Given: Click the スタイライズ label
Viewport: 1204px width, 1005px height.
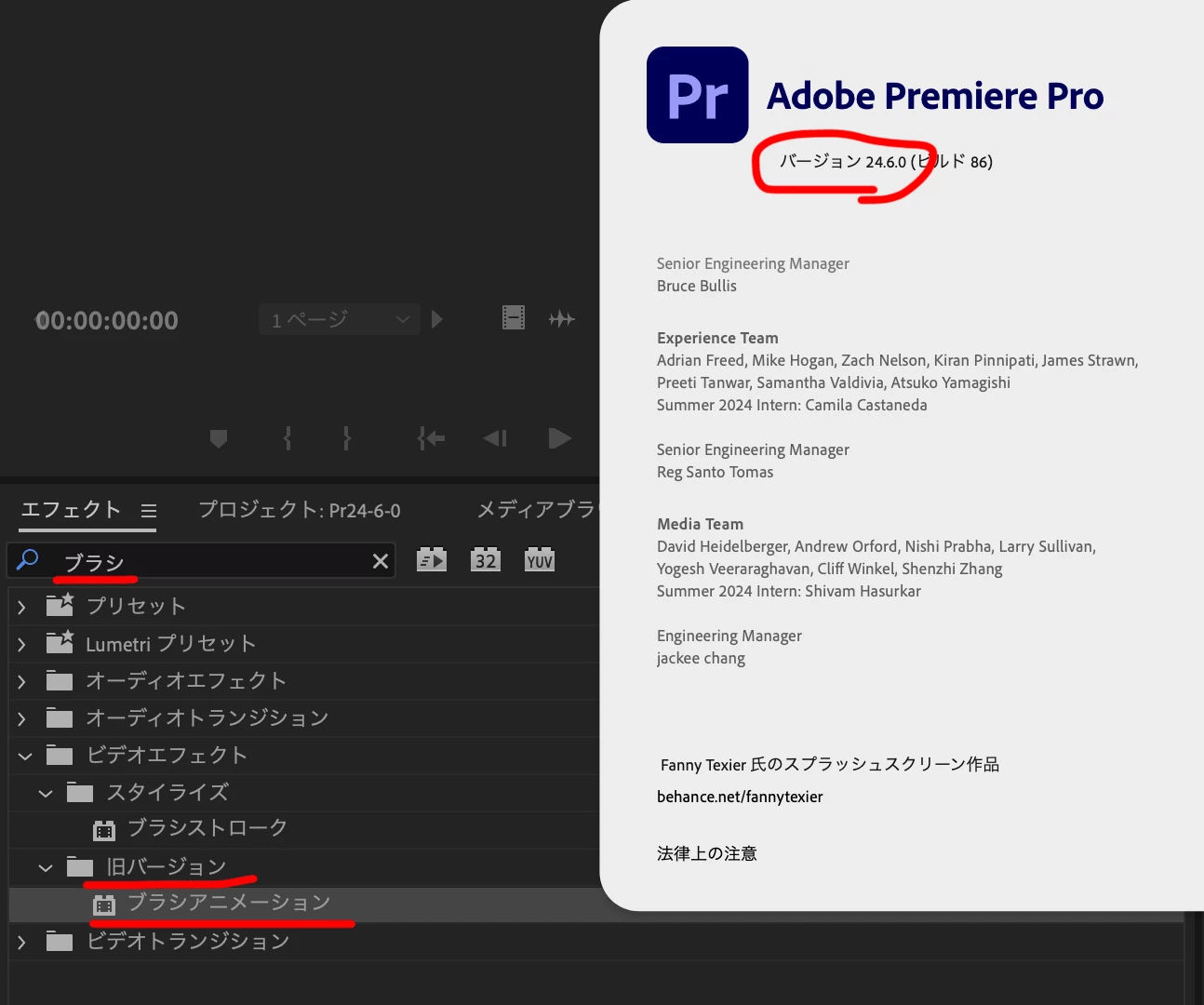Looking at the screenshot, I should (167, 792).
